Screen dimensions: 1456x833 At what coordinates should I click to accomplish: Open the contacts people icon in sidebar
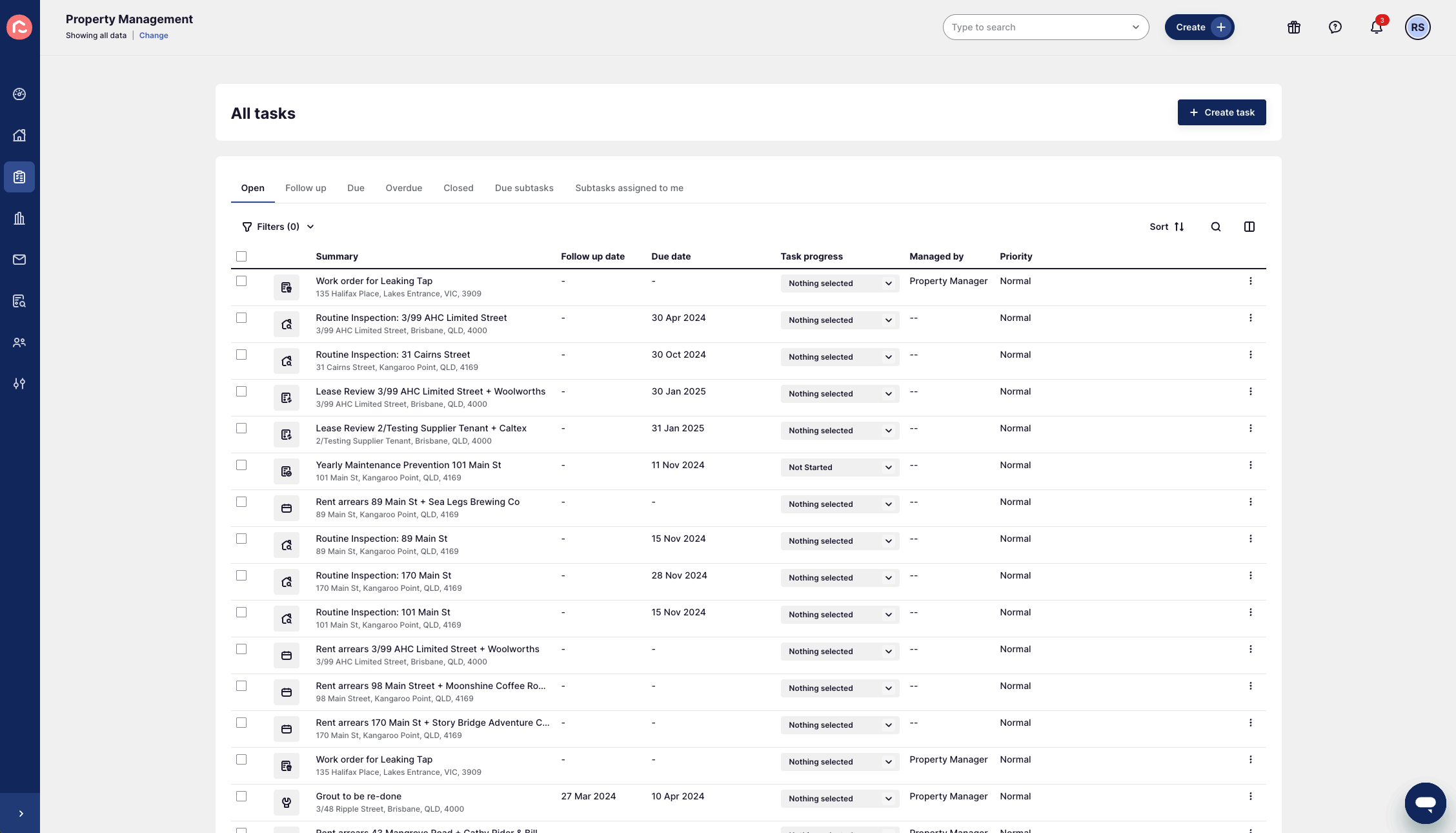point(19,342)
